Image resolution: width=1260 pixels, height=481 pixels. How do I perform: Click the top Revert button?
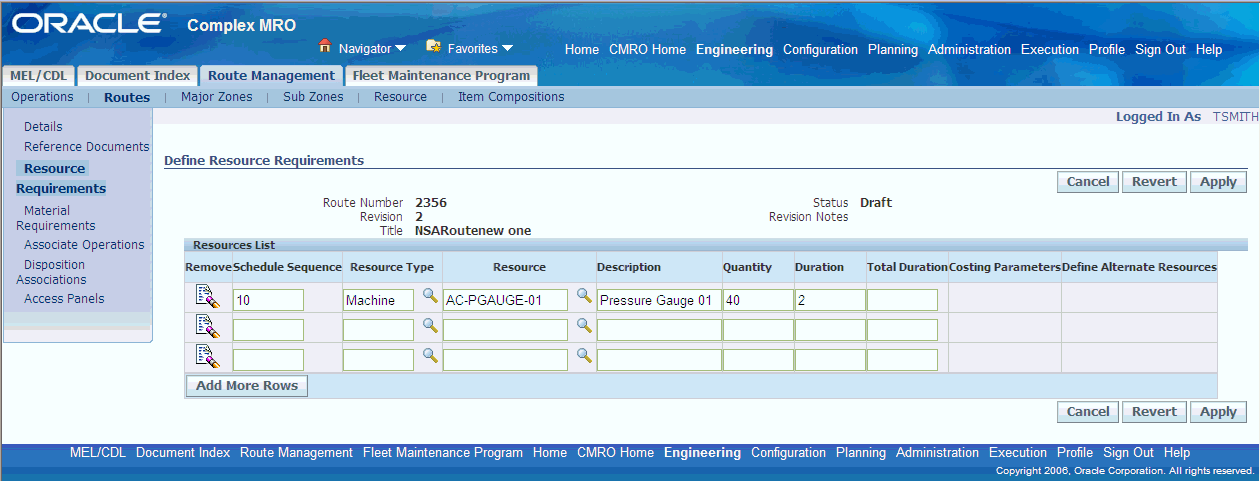1155,182
